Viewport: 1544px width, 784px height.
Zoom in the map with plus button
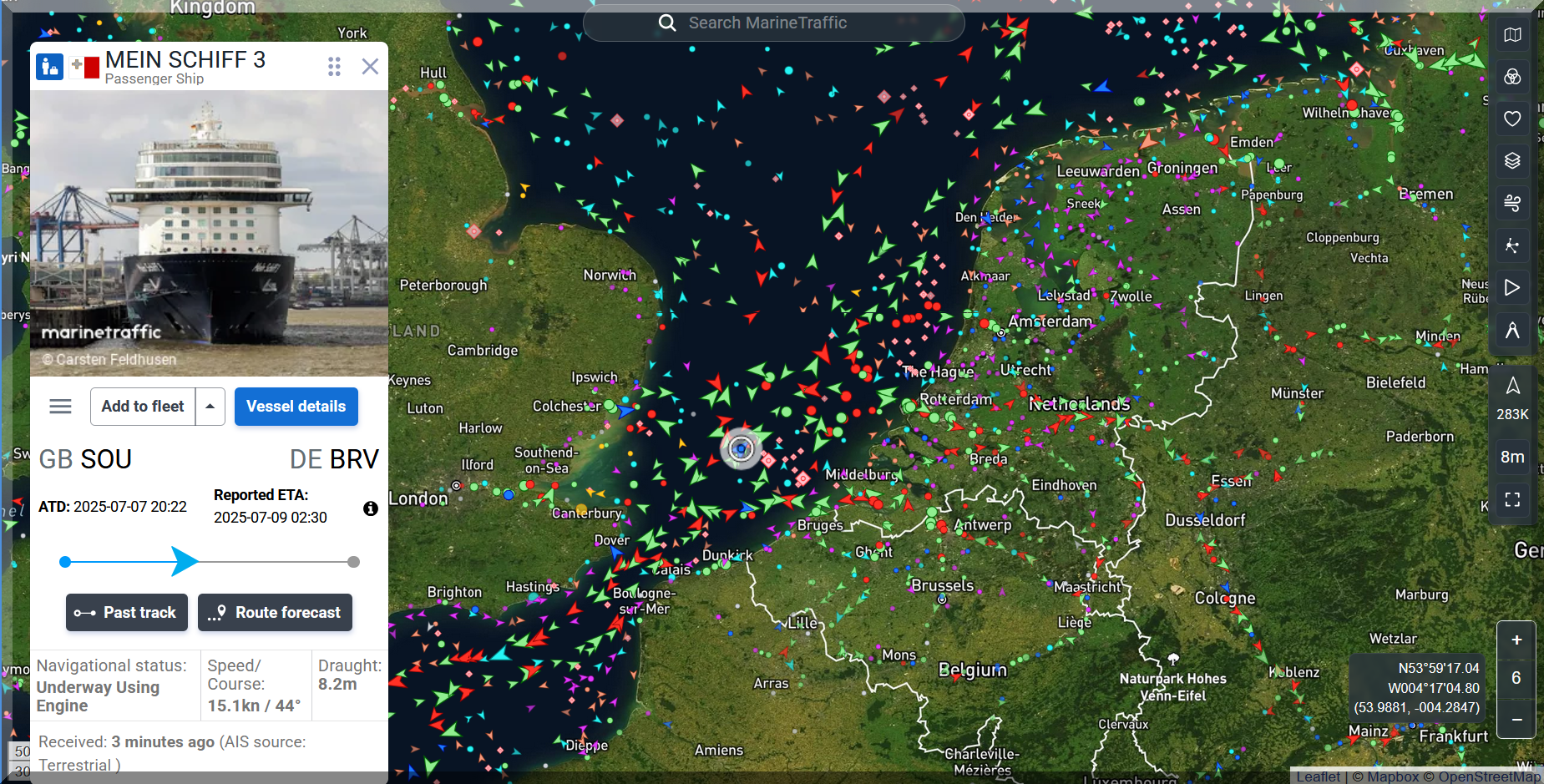click(x=1516, y=640)
